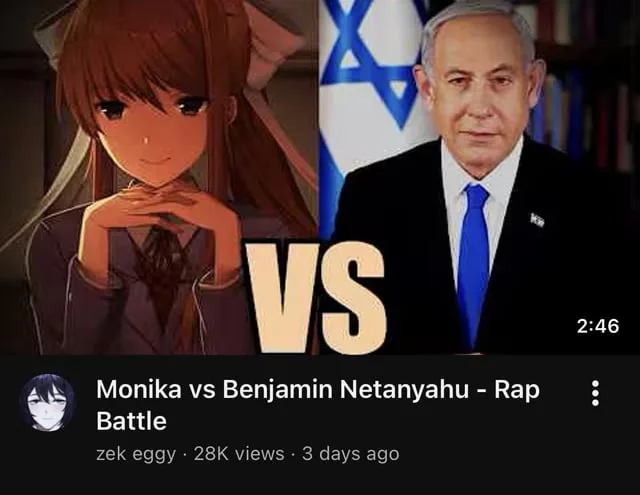Visit the zek eggy channel name
Image resolution: width=640 pixels, height=495 pixels.
[136, 454]
